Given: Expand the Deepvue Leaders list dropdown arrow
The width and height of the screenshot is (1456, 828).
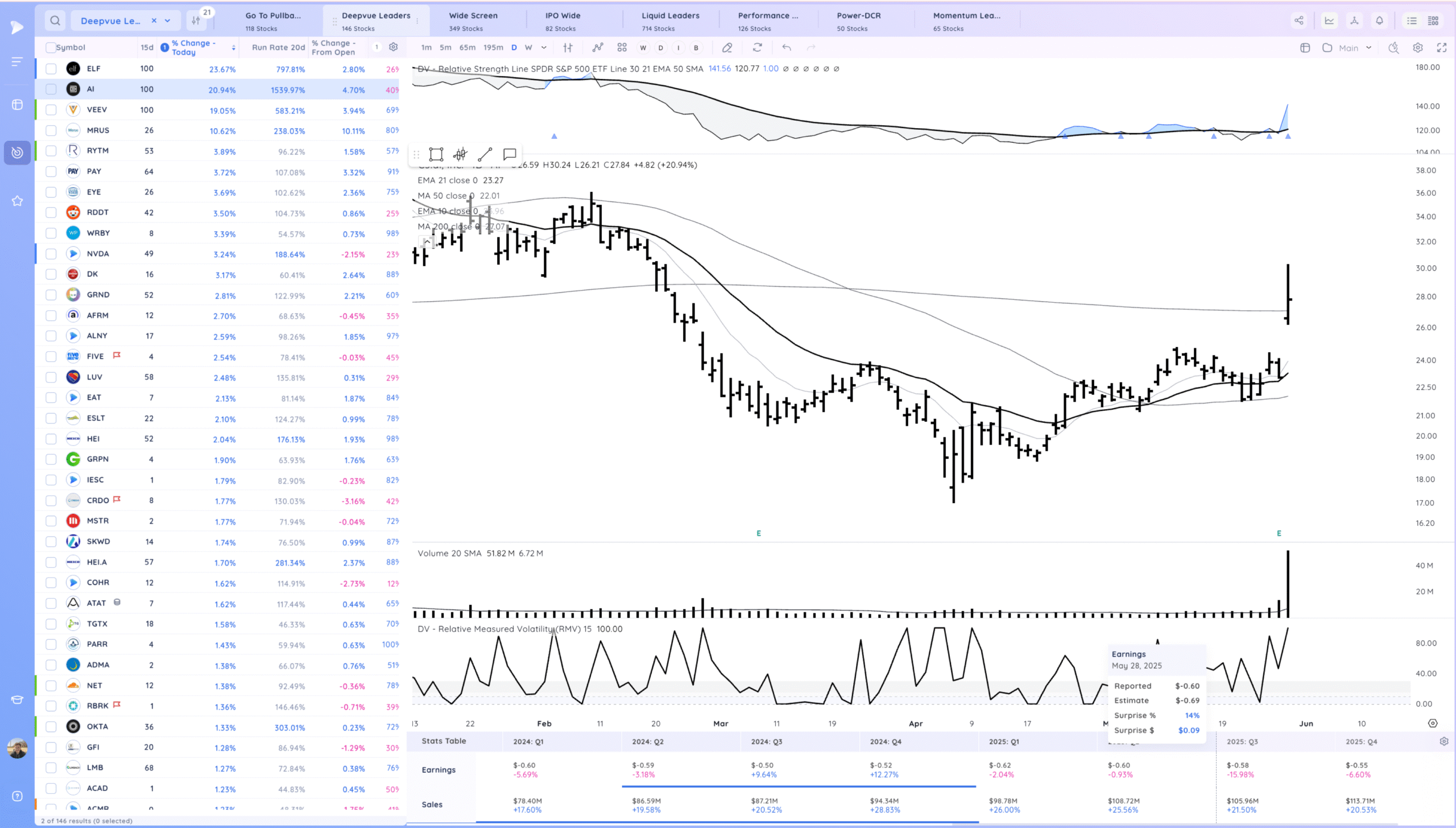Looking at the screenshot, I should tap(168, 21).
